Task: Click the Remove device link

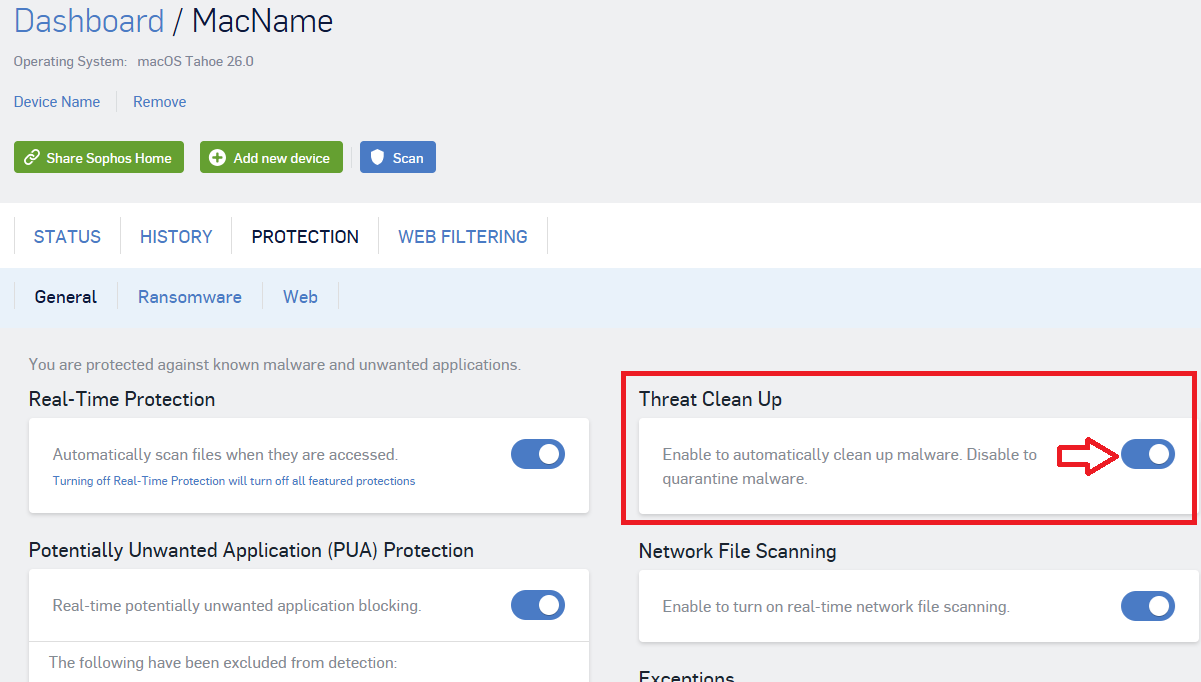Action: click(x=160, y=102)
